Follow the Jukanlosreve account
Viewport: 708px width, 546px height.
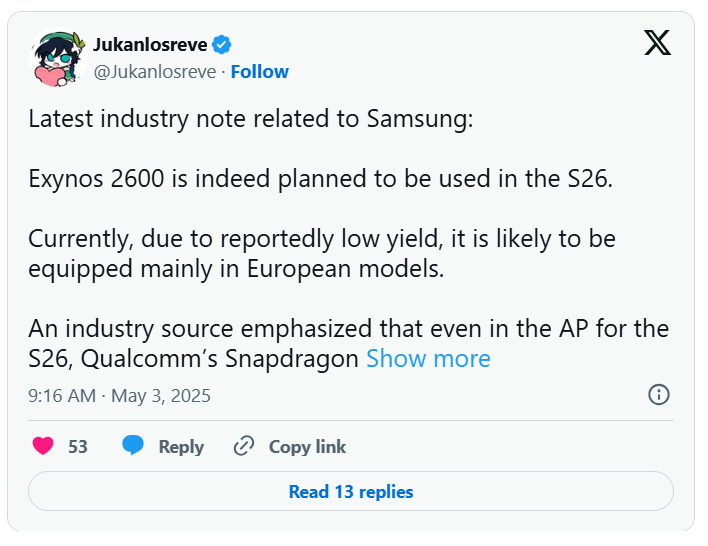click(260, 72)
